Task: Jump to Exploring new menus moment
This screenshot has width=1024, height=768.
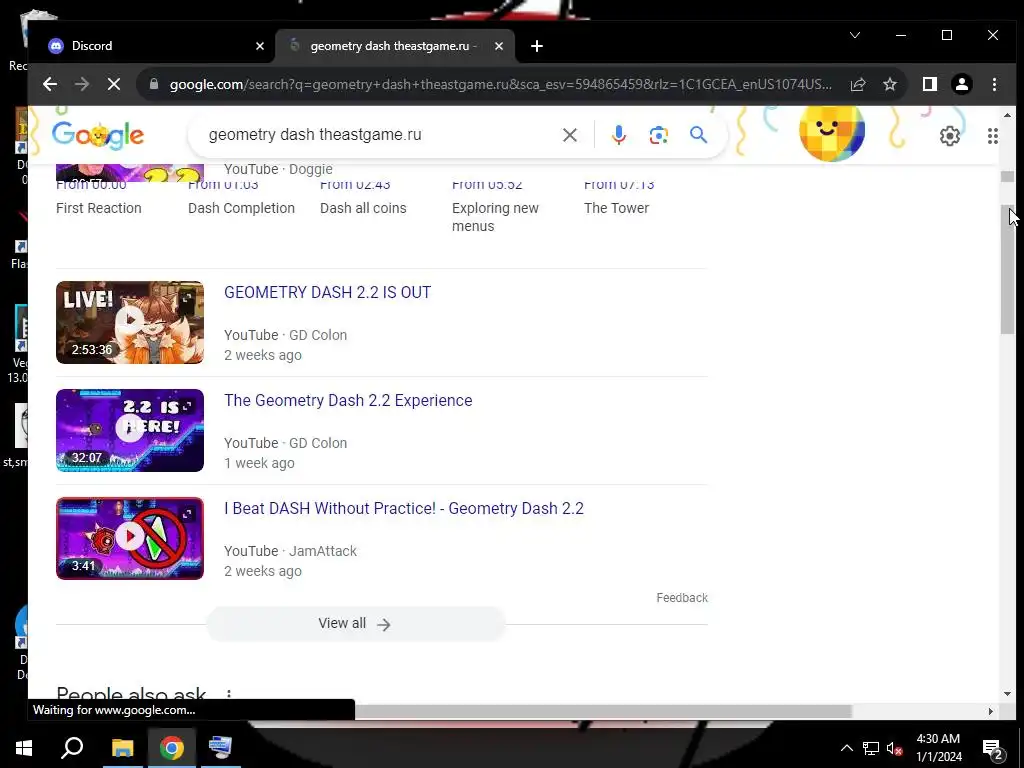Action: click(x=495, y=217)
